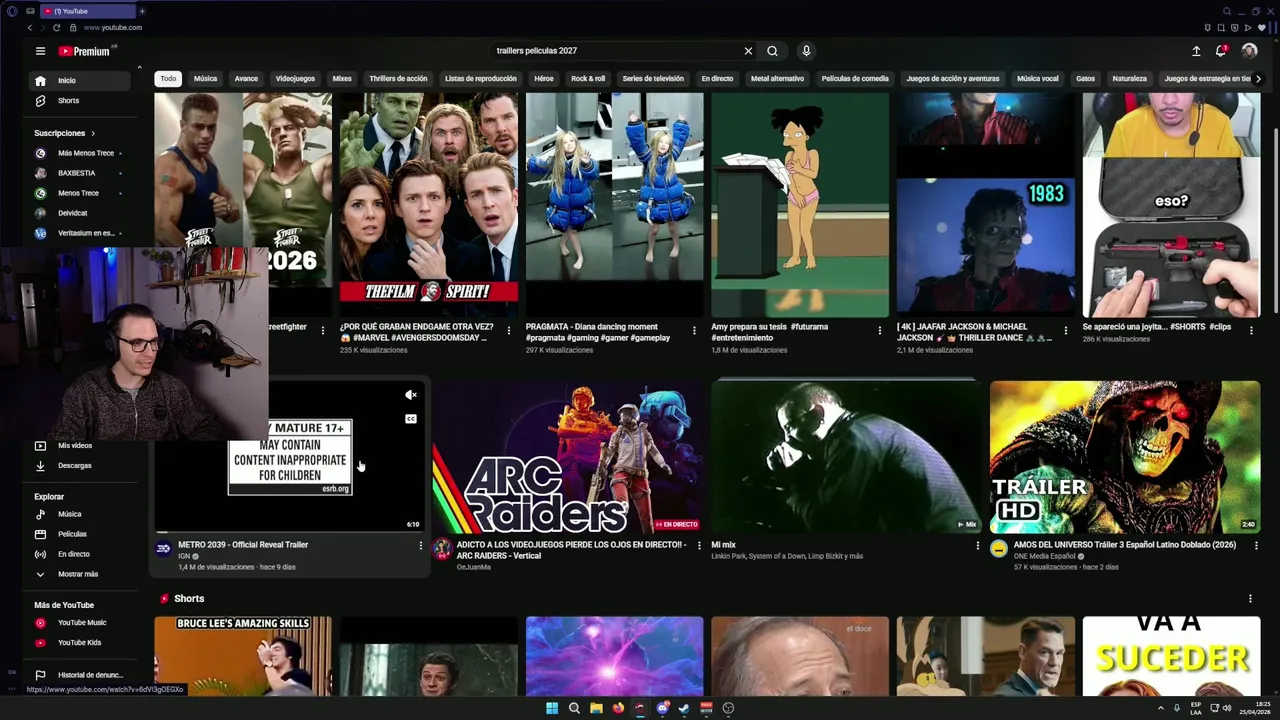This screenshot has width=1280, height=720.
Task: Open File Explorer from the taskbar
Action: pos(596,708)
